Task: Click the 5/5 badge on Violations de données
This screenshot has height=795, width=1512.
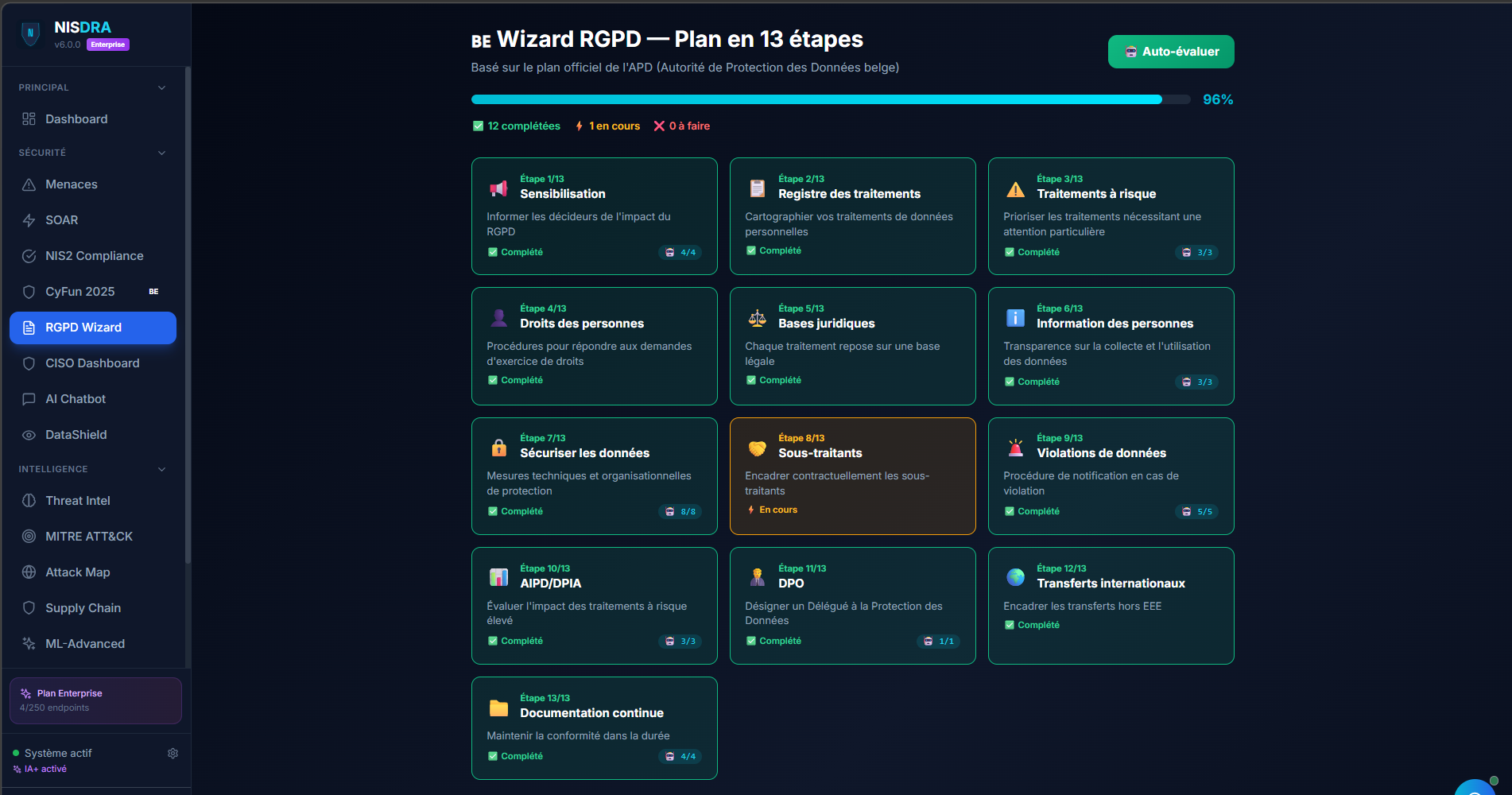Action: [x=1196, y=512]
